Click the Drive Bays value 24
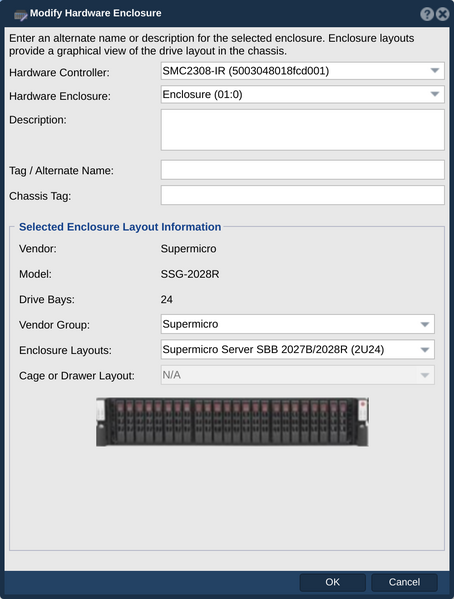This screenshot has height=599, width=454. 167,300
